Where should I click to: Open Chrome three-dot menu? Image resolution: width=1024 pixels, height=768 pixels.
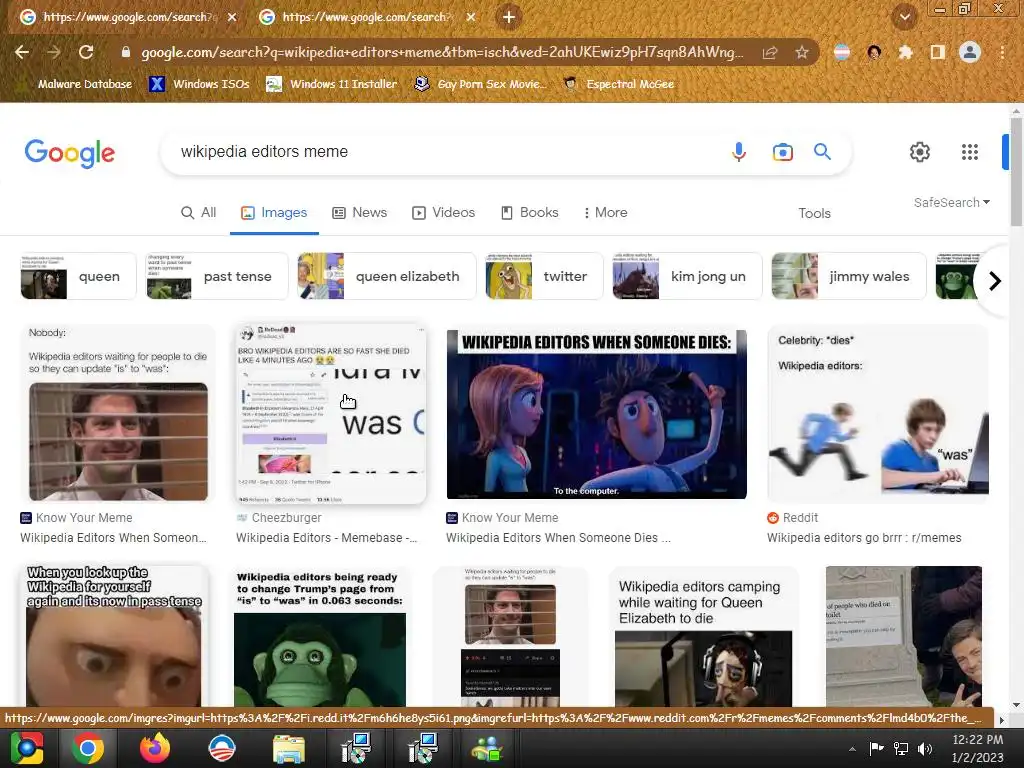1002,52
